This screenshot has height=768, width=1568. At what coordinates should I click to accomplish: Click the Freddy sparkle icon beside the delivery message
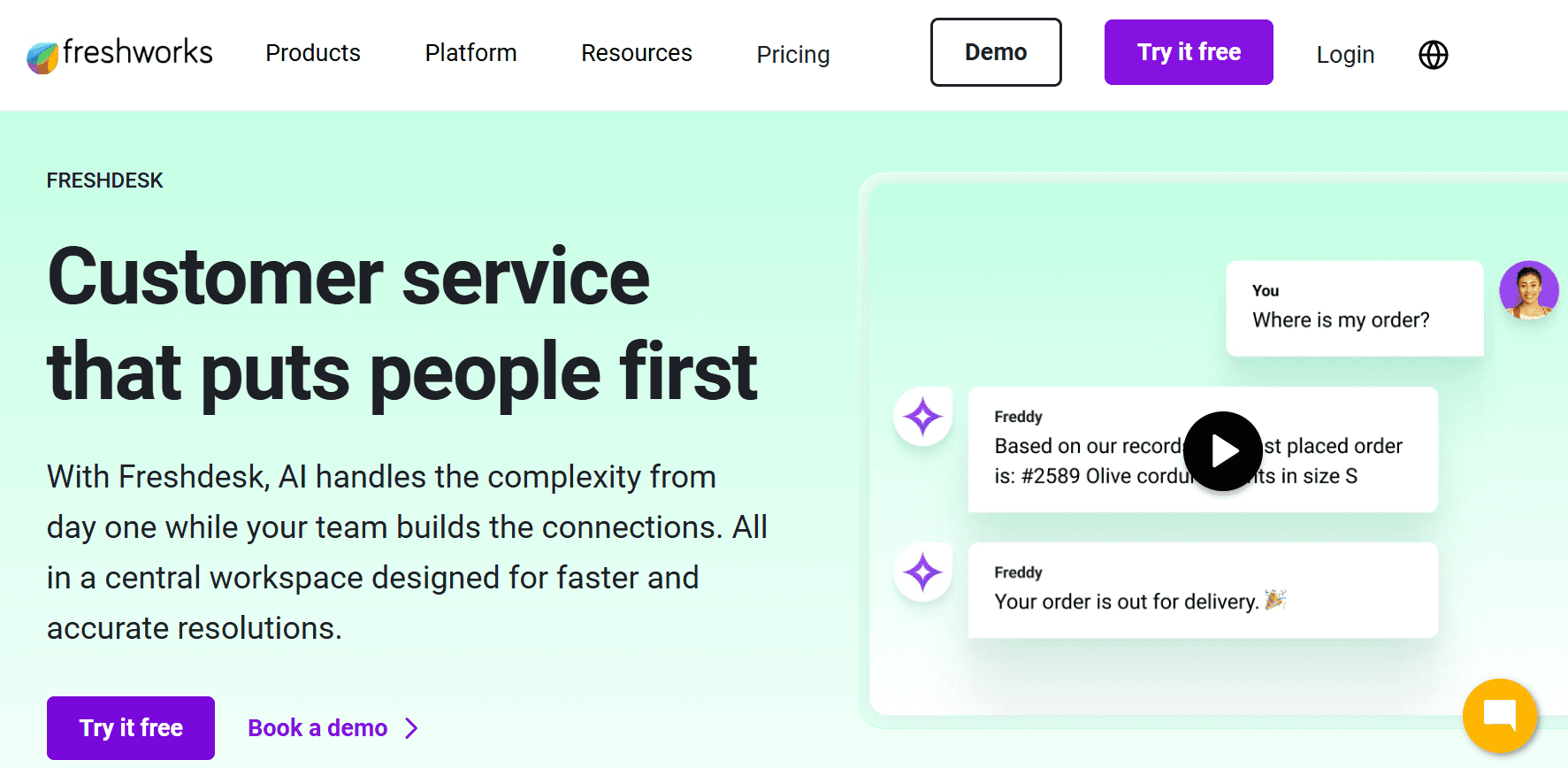coord(922,572)
